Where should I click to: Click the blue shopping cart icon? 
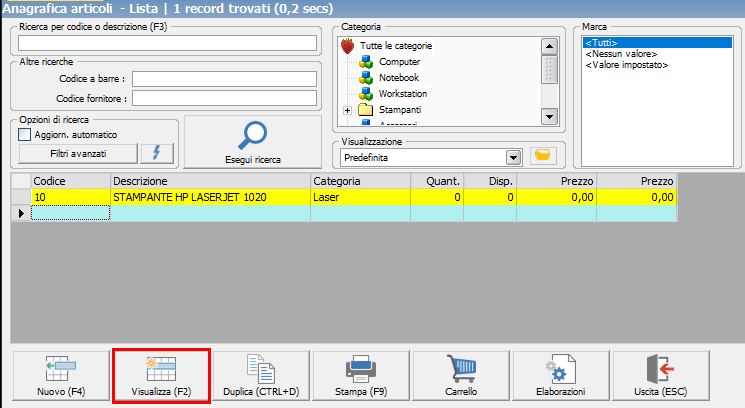pyautogui.click(x=461, y=369)
